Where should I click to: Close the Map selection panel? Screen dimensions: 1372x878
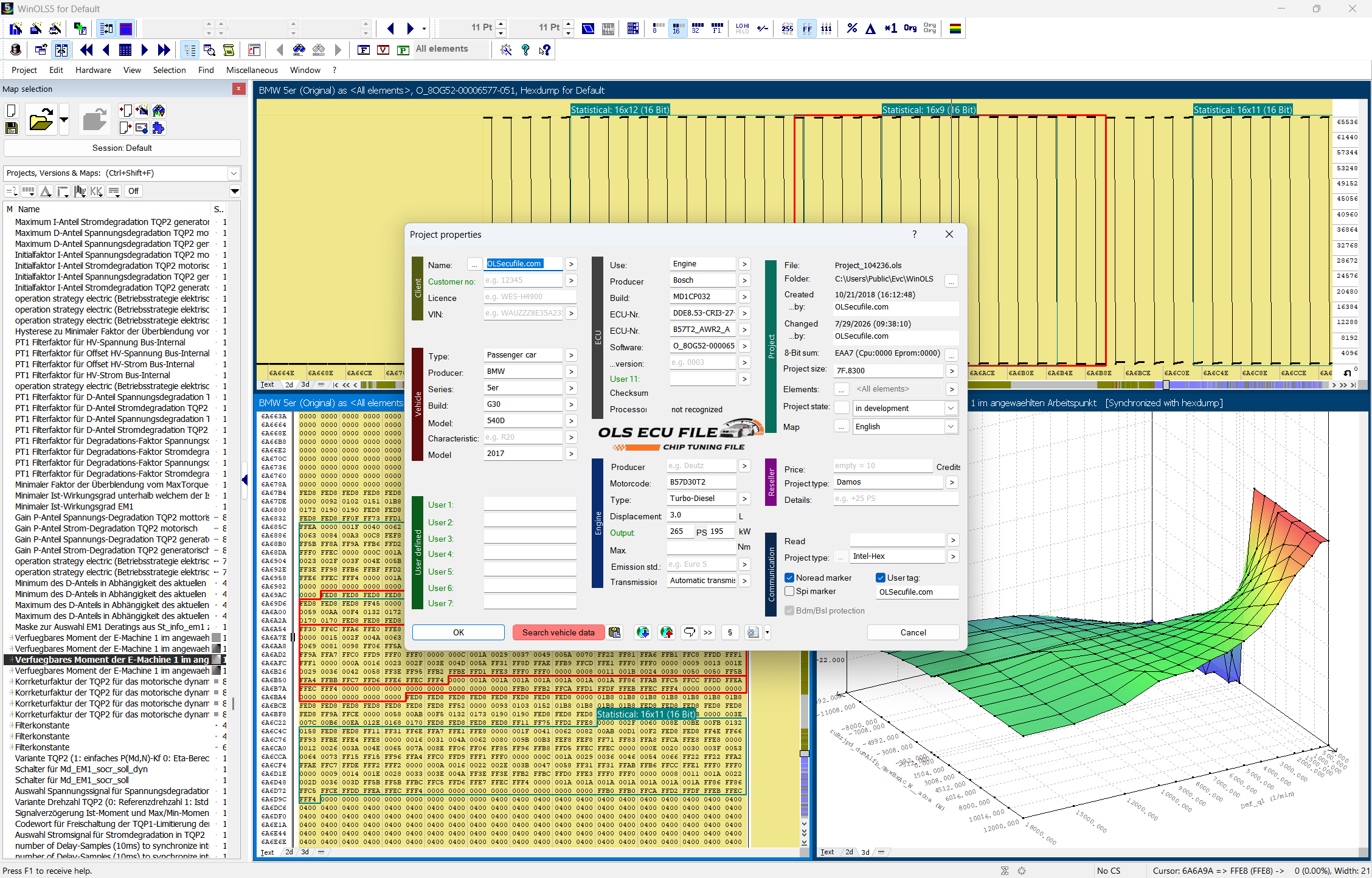click(238, 89)
